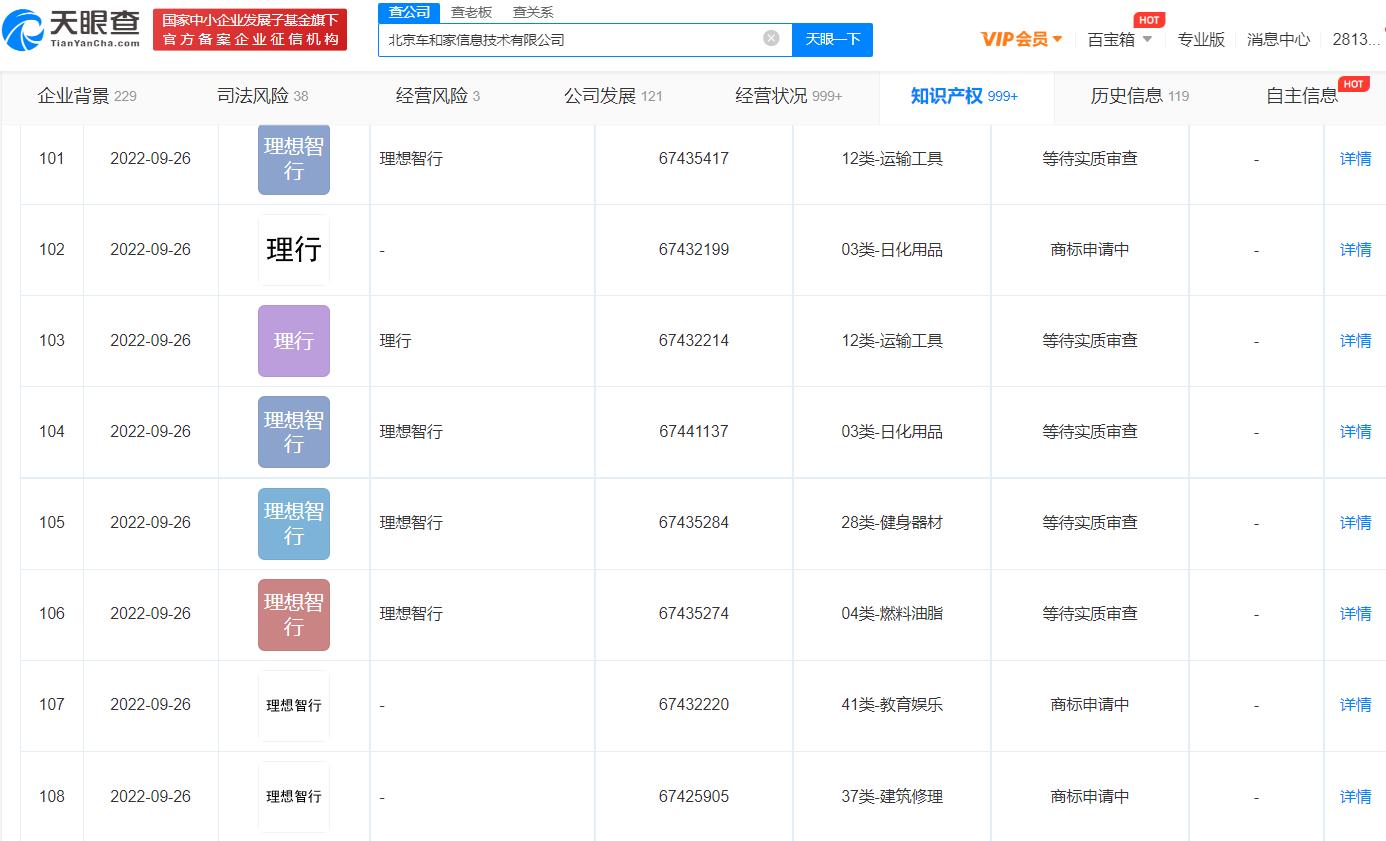1386x841 pixels.
Task: Open 专业版 link
Action: point(1201,39)
